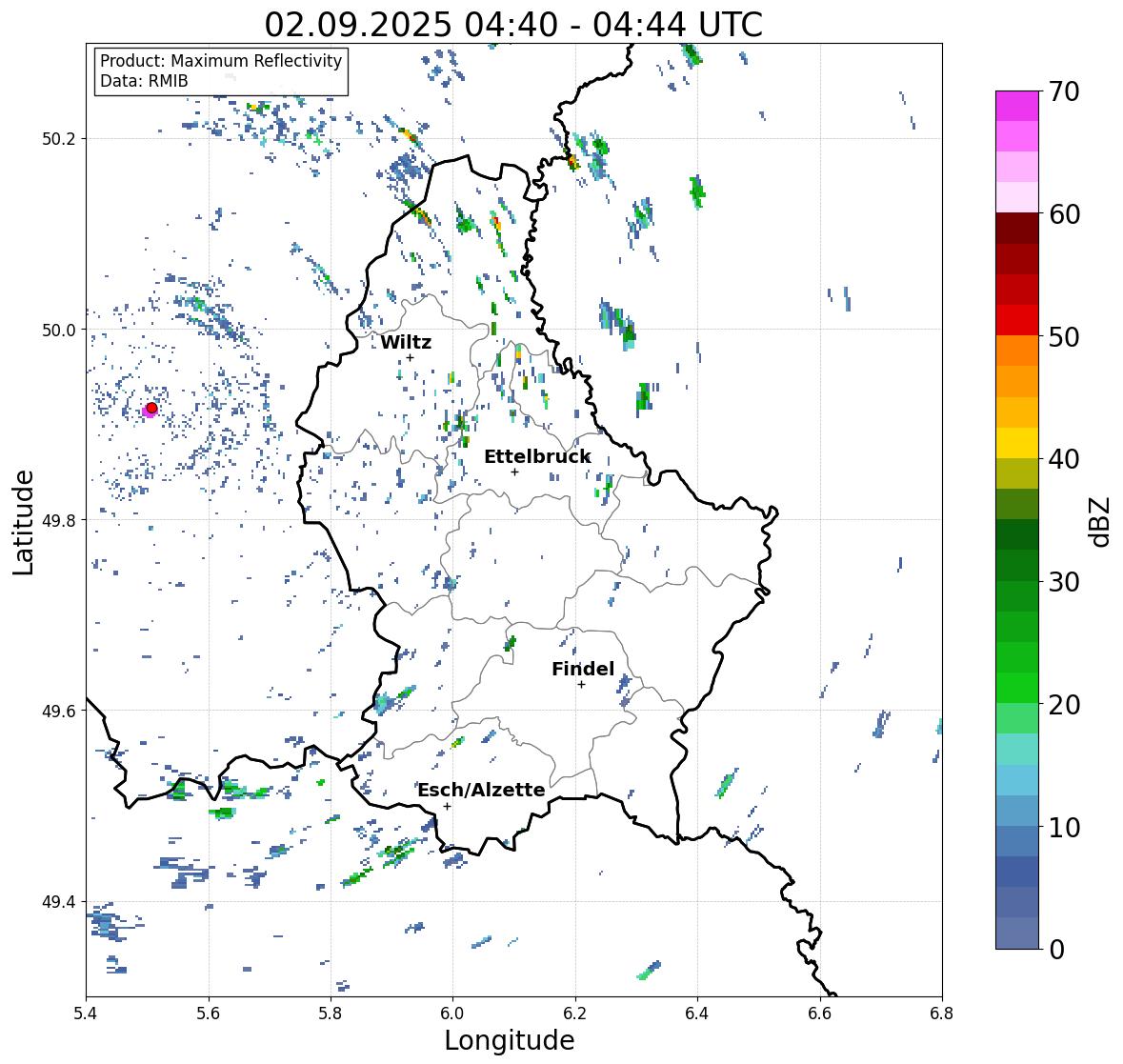Click the Findel label

[x=582, y=669]
